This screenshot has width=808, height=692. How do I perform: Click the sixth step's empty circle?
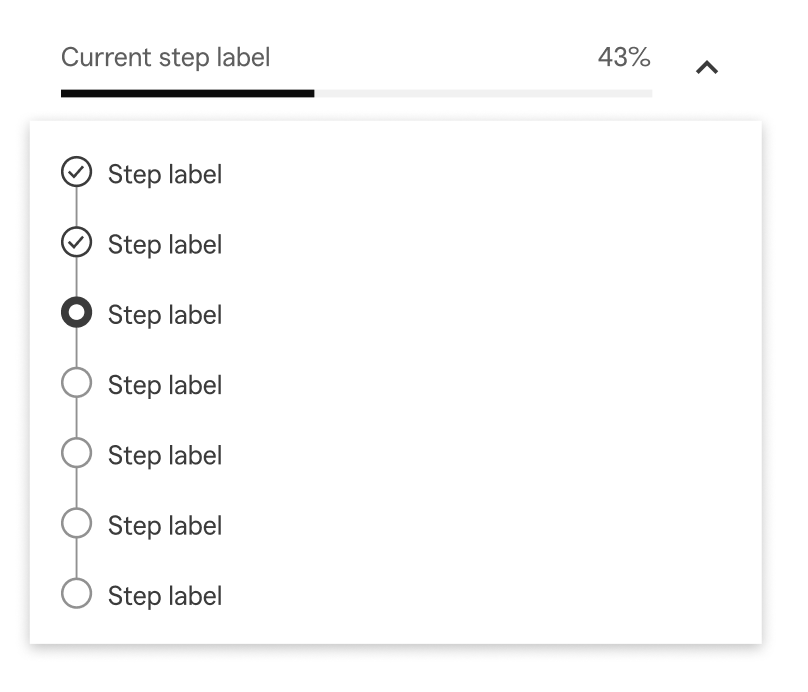(76, 523)
